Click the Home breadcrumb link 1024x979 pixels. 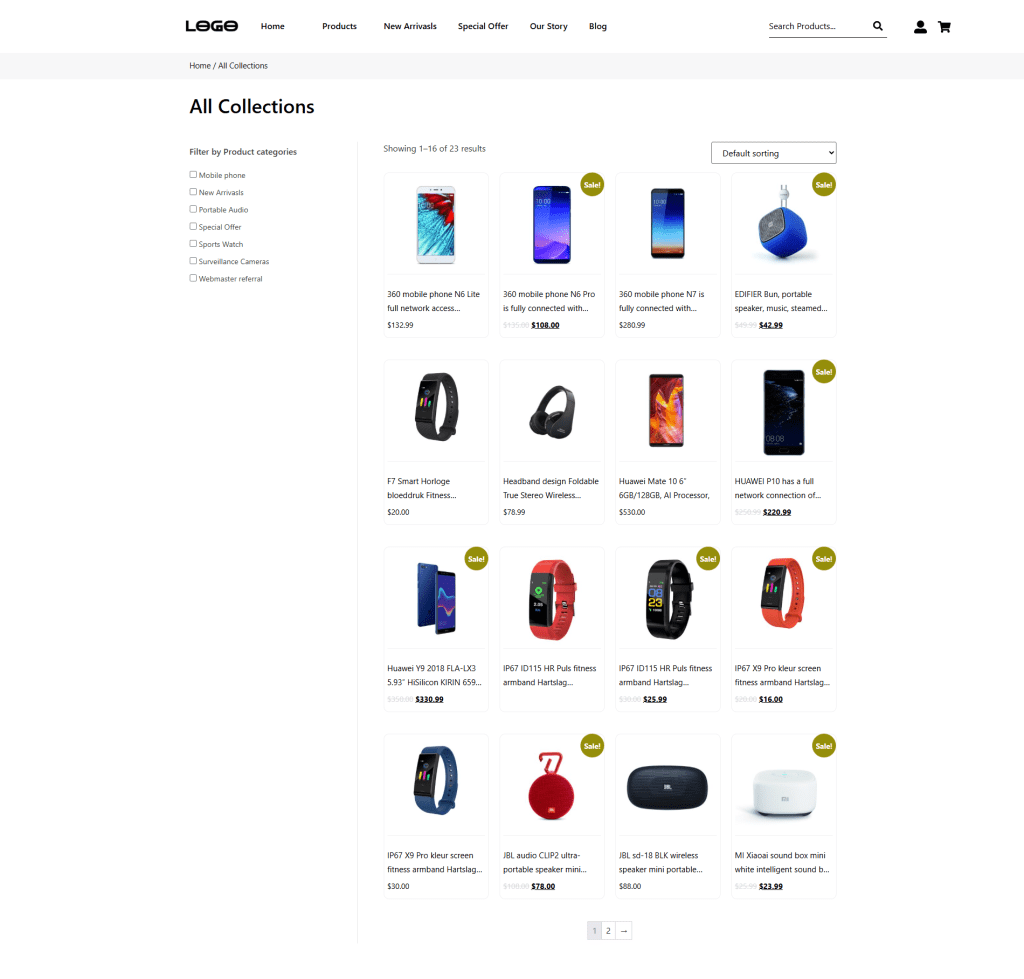200,65
